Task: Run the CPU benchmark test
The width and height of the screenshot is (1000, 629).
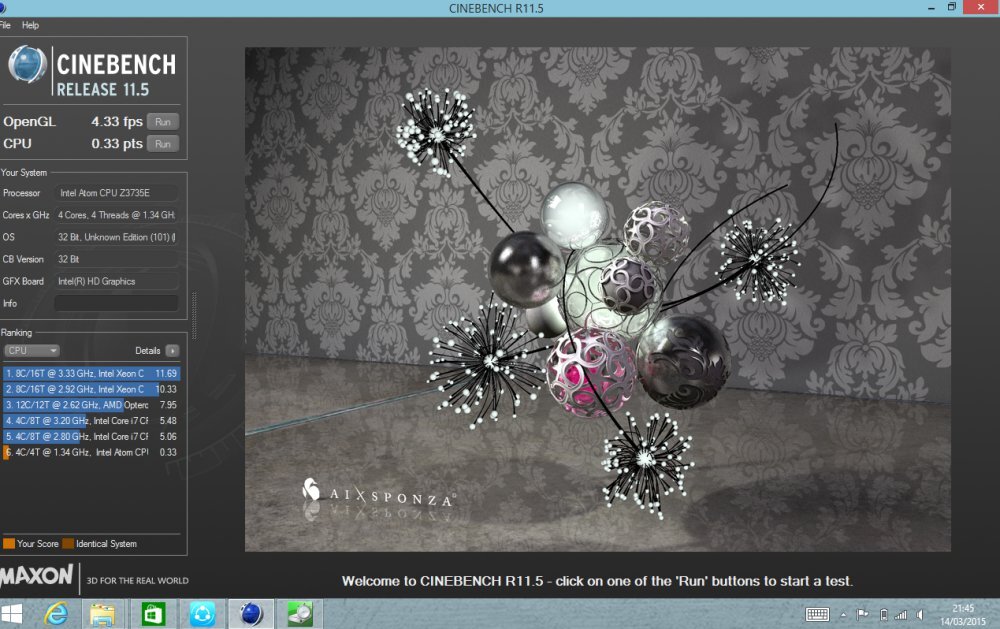Action: click(163, 144)
